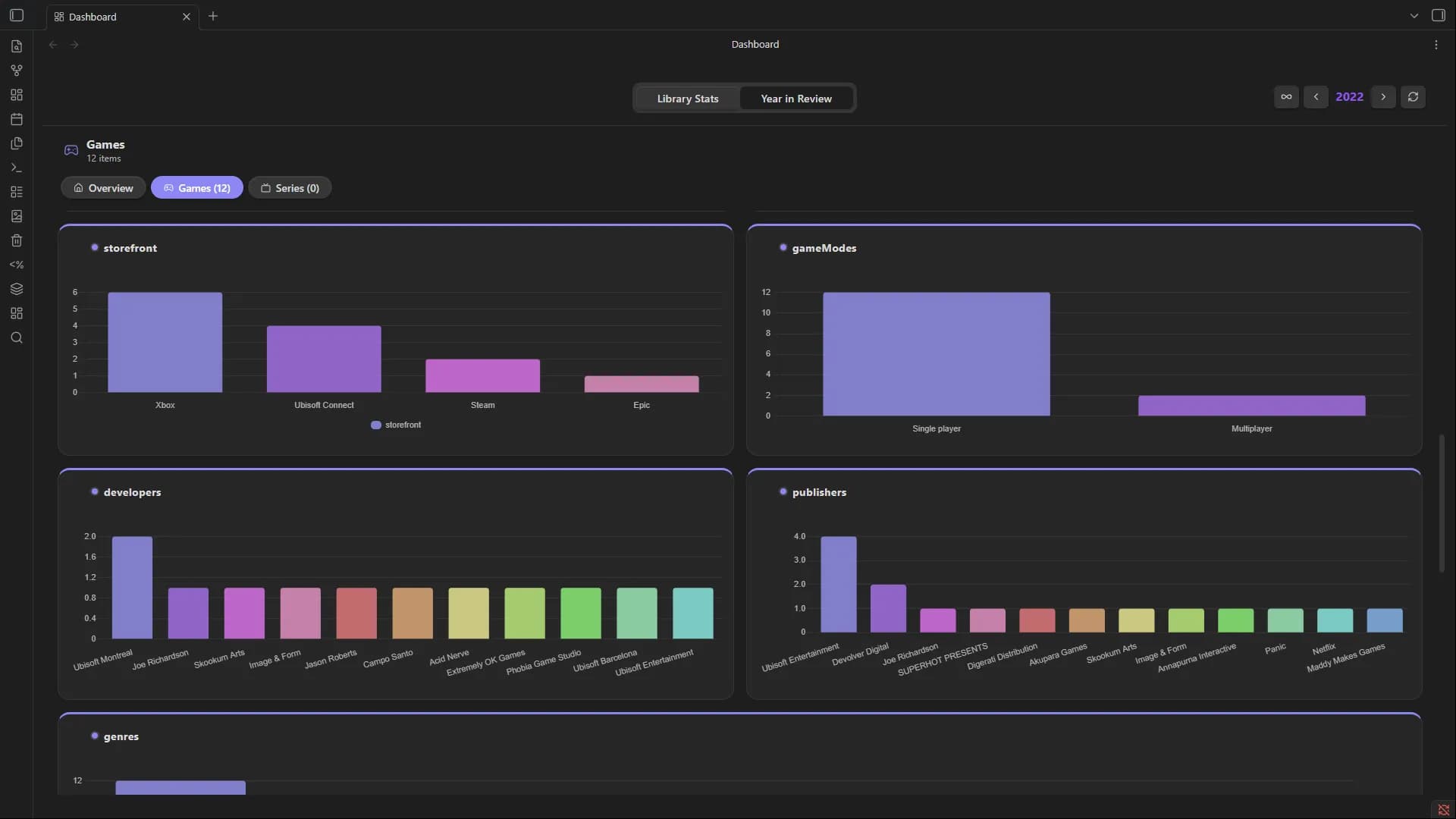Viewport: 1456px width, 819px height.
Task: Click the vertical scrollbar on the right edge
Action: pos(1442,503)
